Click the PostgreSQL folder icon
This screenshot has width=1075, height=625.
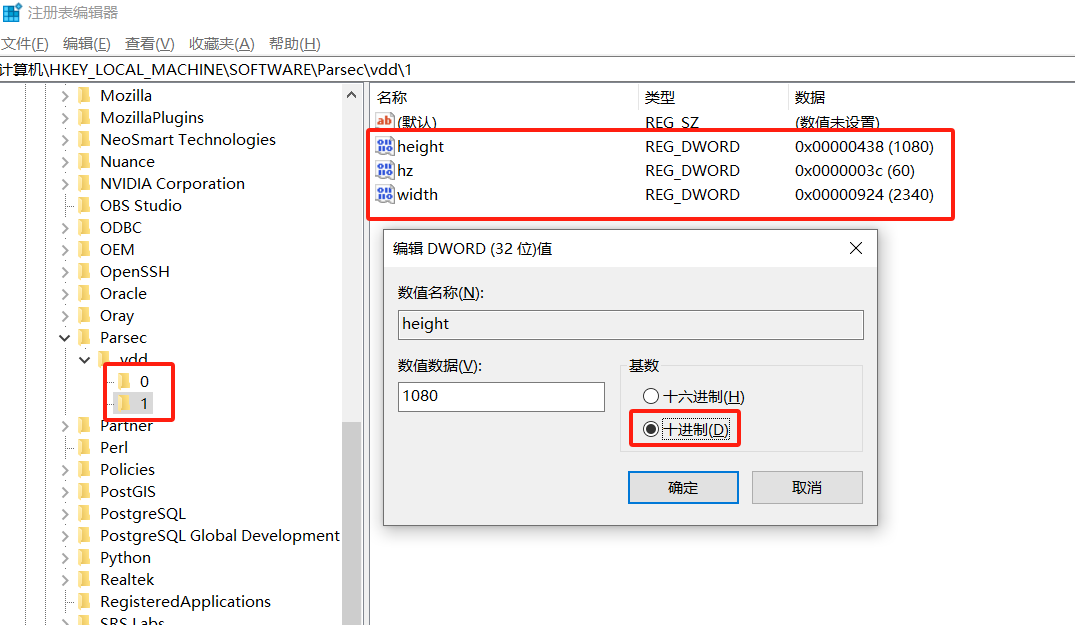pyautogui.click(x=85, y=513)
